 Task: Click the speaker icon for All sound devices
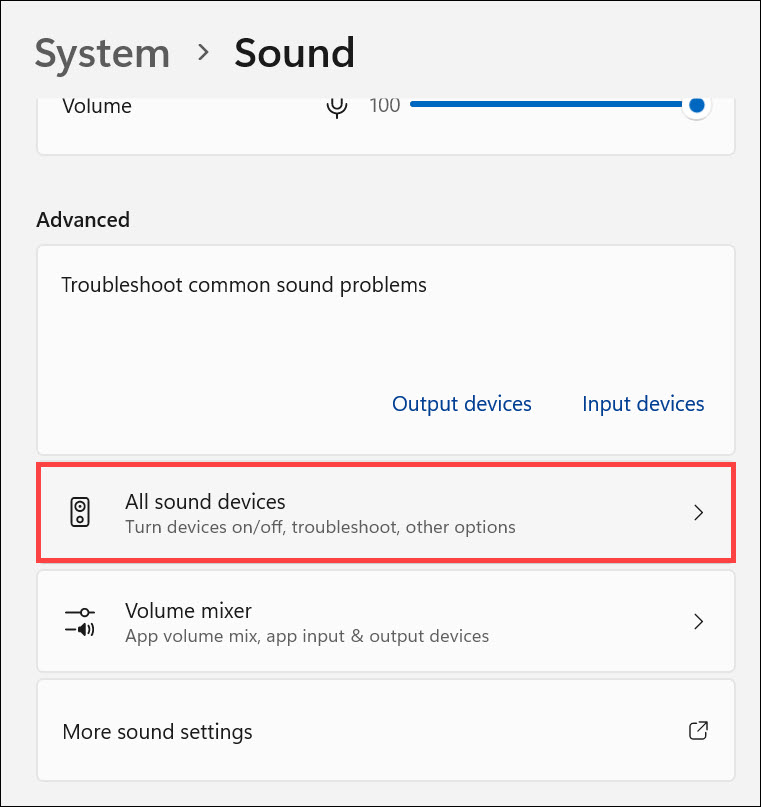80,512
